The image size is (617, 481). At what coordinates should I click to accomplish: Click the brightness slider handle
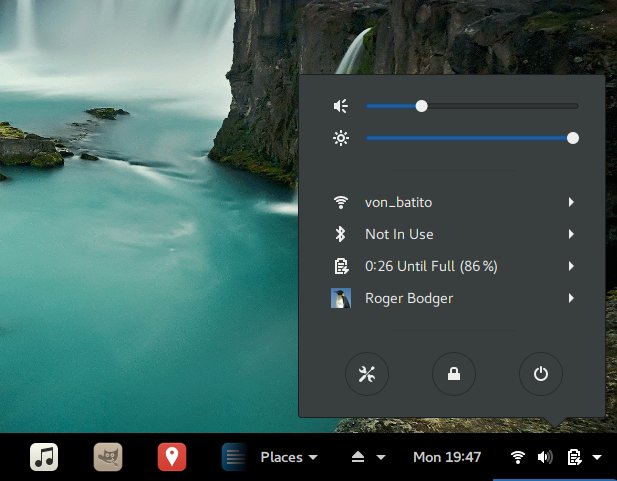573,138
